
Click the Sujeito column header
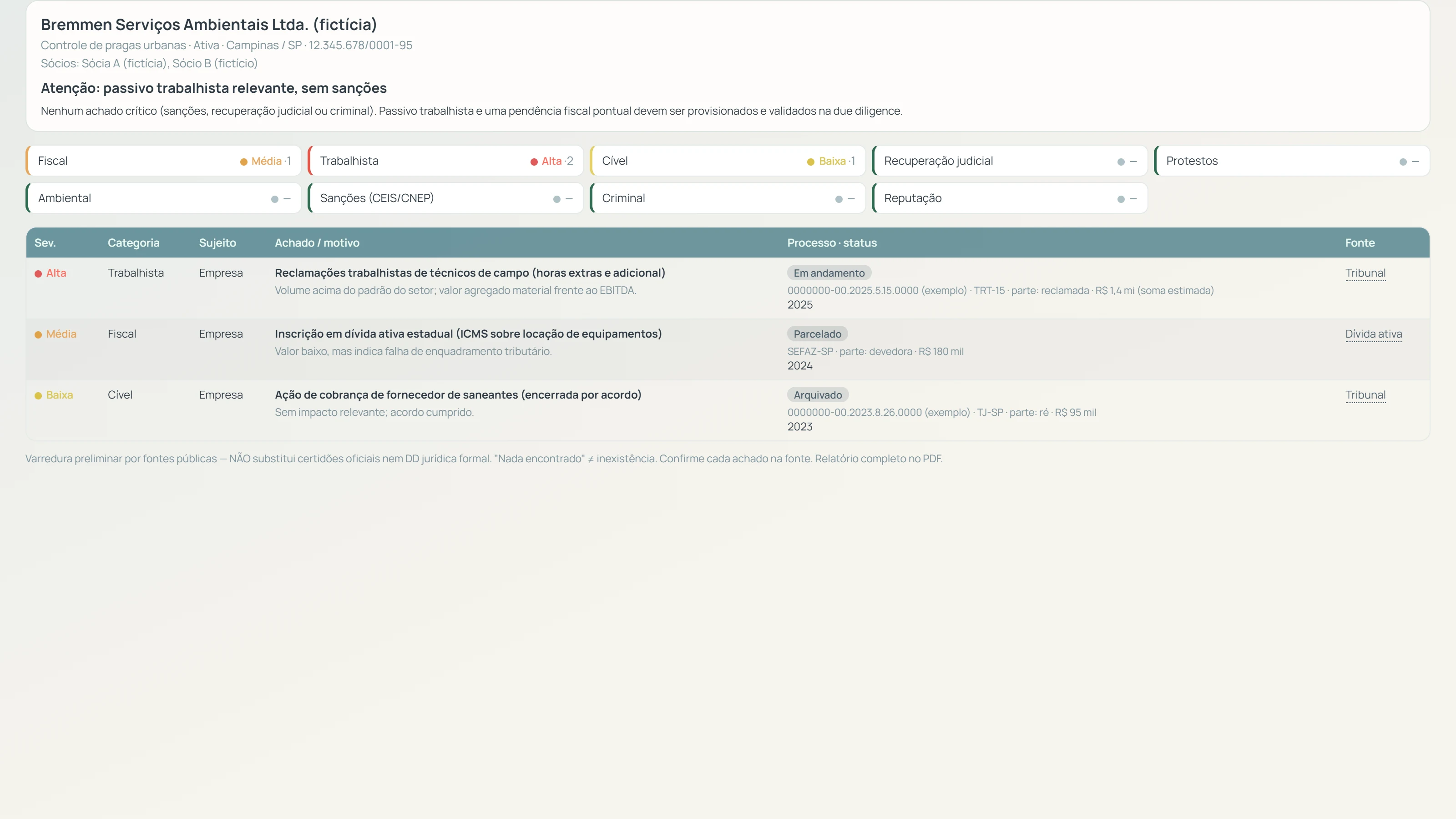click(x=217, y=243)
